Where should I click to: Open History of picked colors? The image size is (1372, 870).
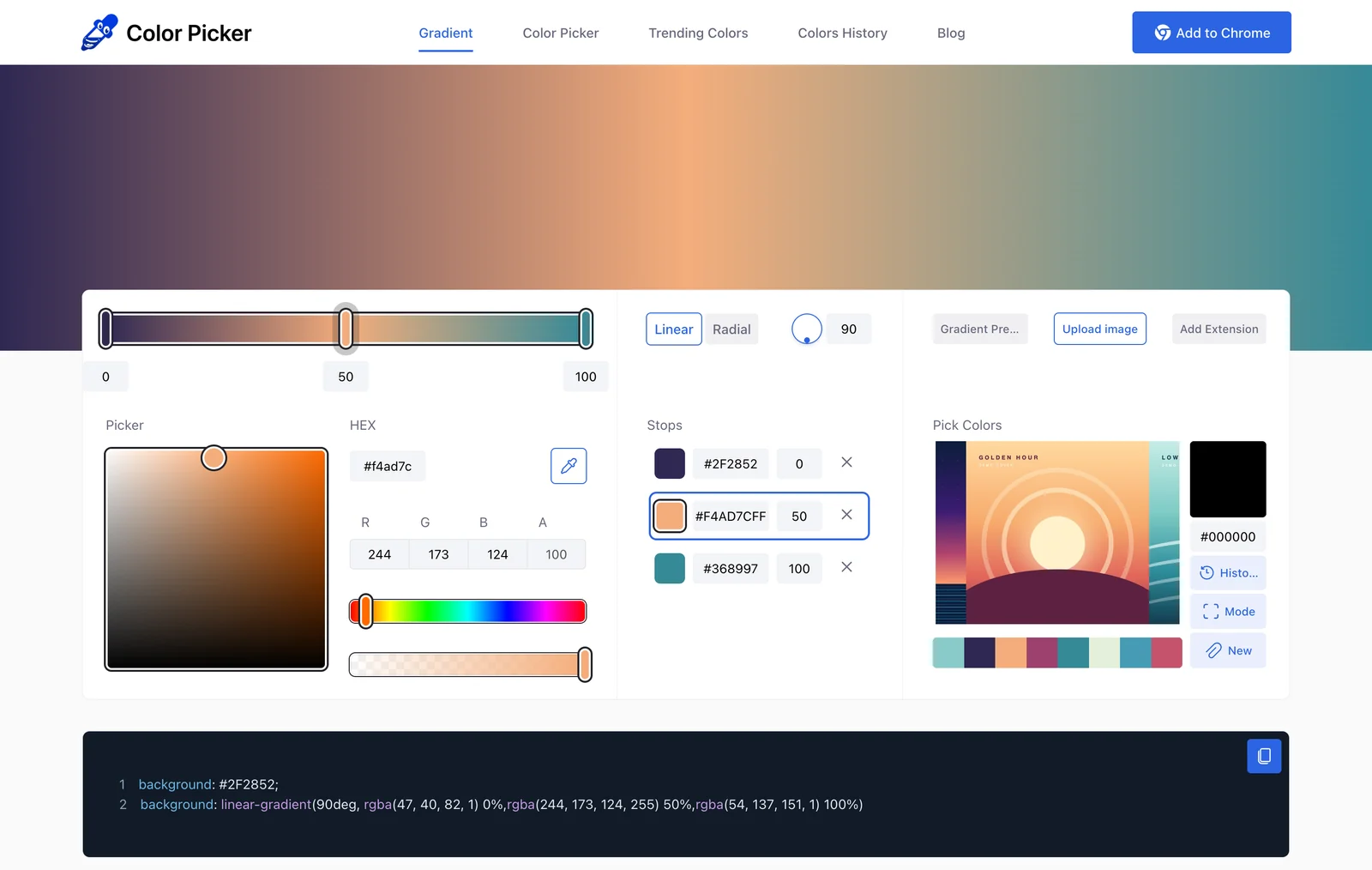1228,573
